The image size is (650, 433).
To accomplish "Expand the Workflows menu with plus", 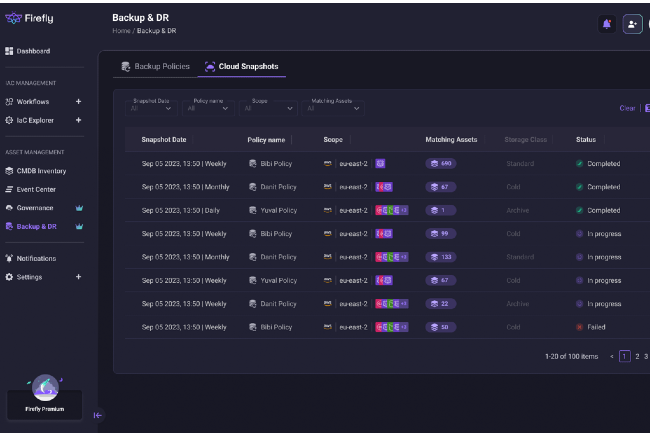I will tap(79, 102).
